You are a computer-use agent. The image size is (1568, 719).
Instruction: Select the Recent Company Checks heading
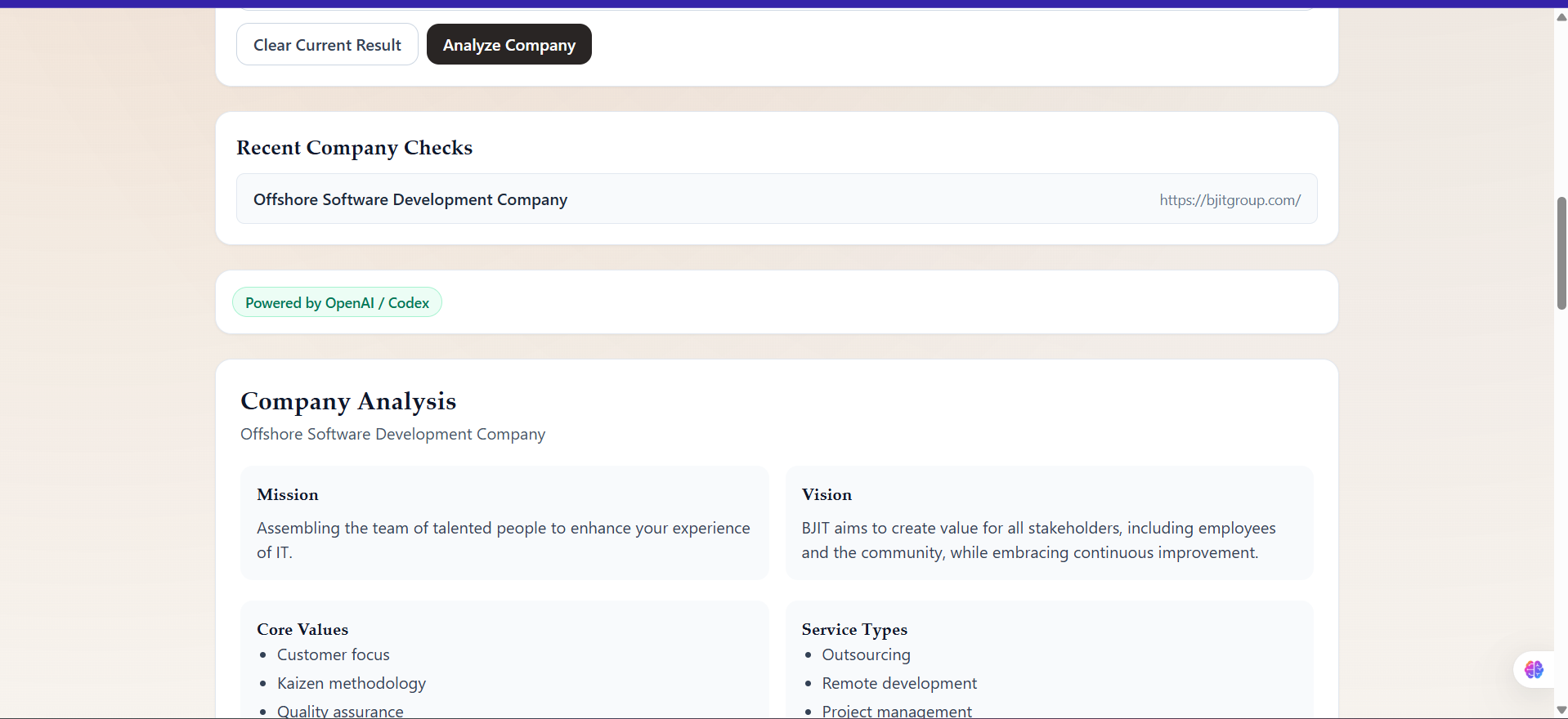pyautogui.click(x=355, y=148)
